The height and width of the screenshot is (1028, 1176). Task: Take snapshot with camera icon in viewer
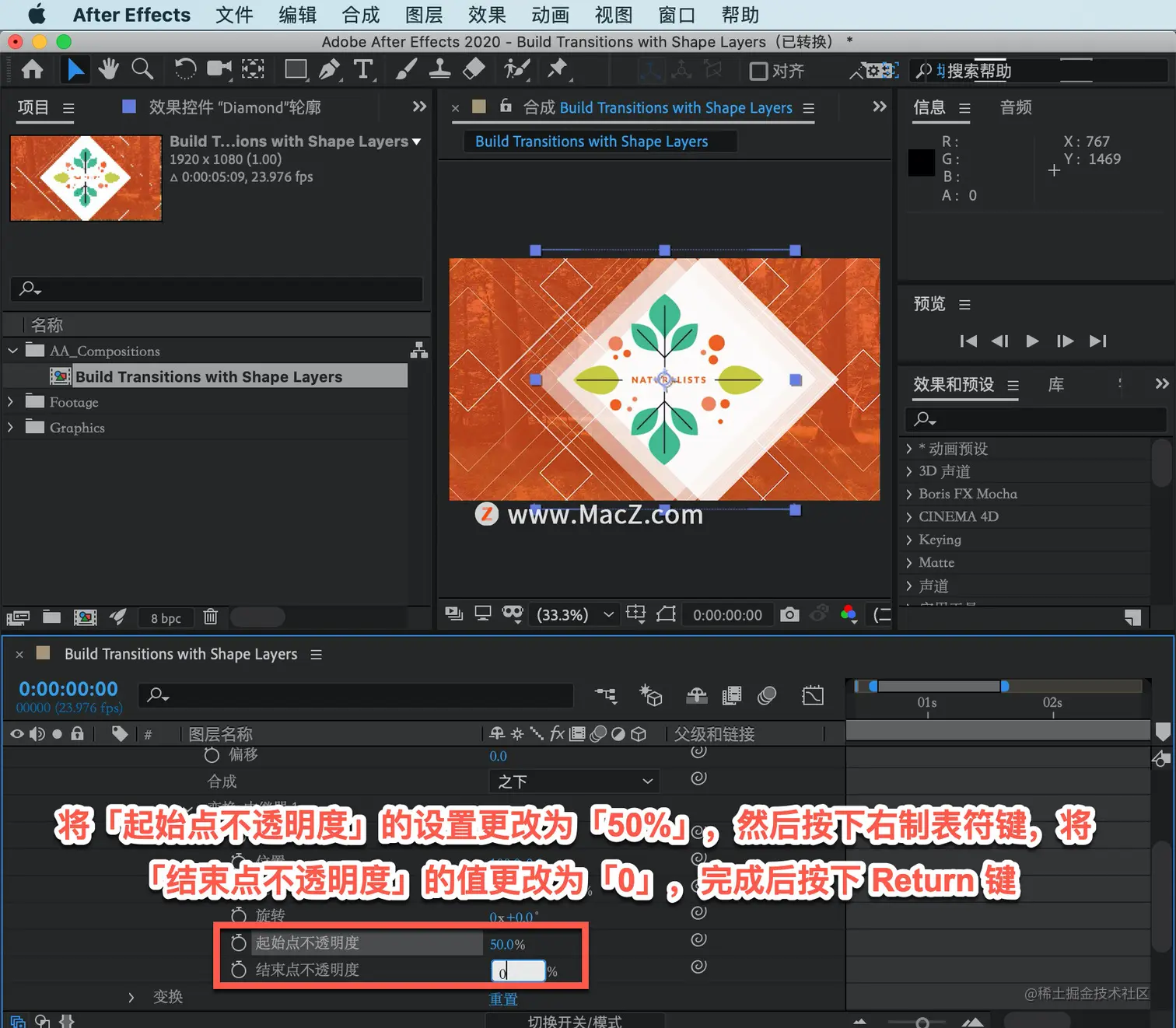click(789, 614)
